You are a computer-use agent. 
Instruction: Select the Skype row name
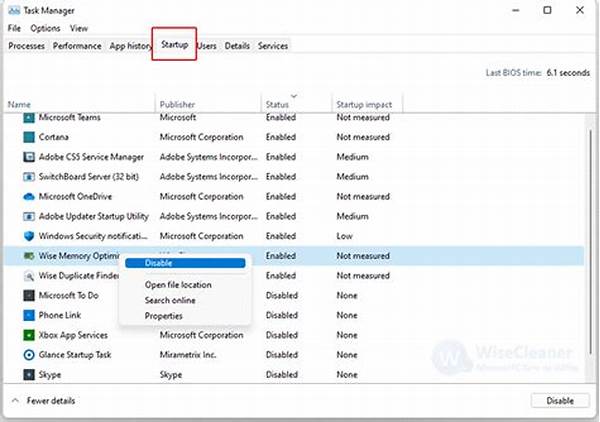pyautogui.click(x=50, y=375)
